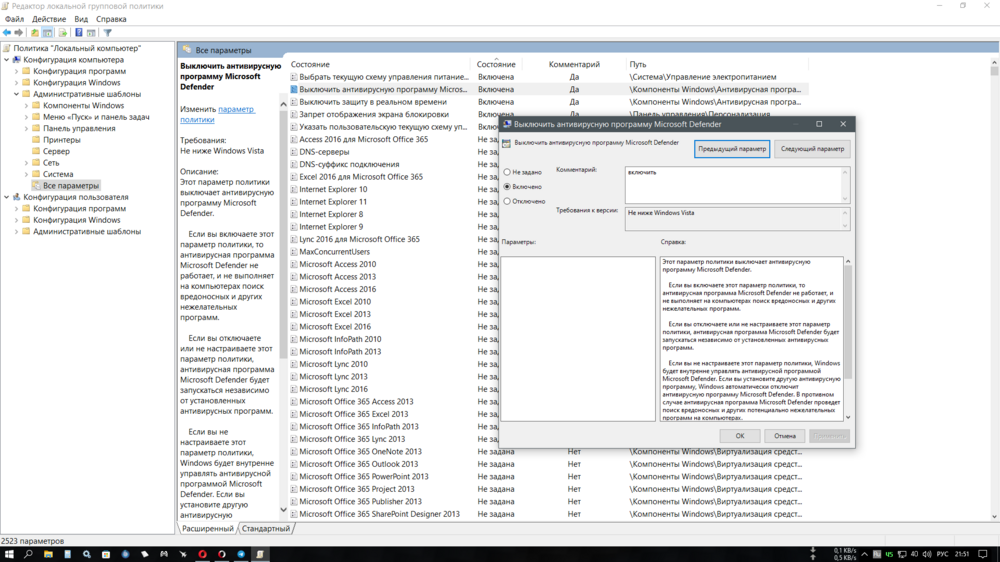Click the 'Следующий параметр' button
Image resolution: width=1000 pixels, height=562 pixels.
click(x=812, y=149)
